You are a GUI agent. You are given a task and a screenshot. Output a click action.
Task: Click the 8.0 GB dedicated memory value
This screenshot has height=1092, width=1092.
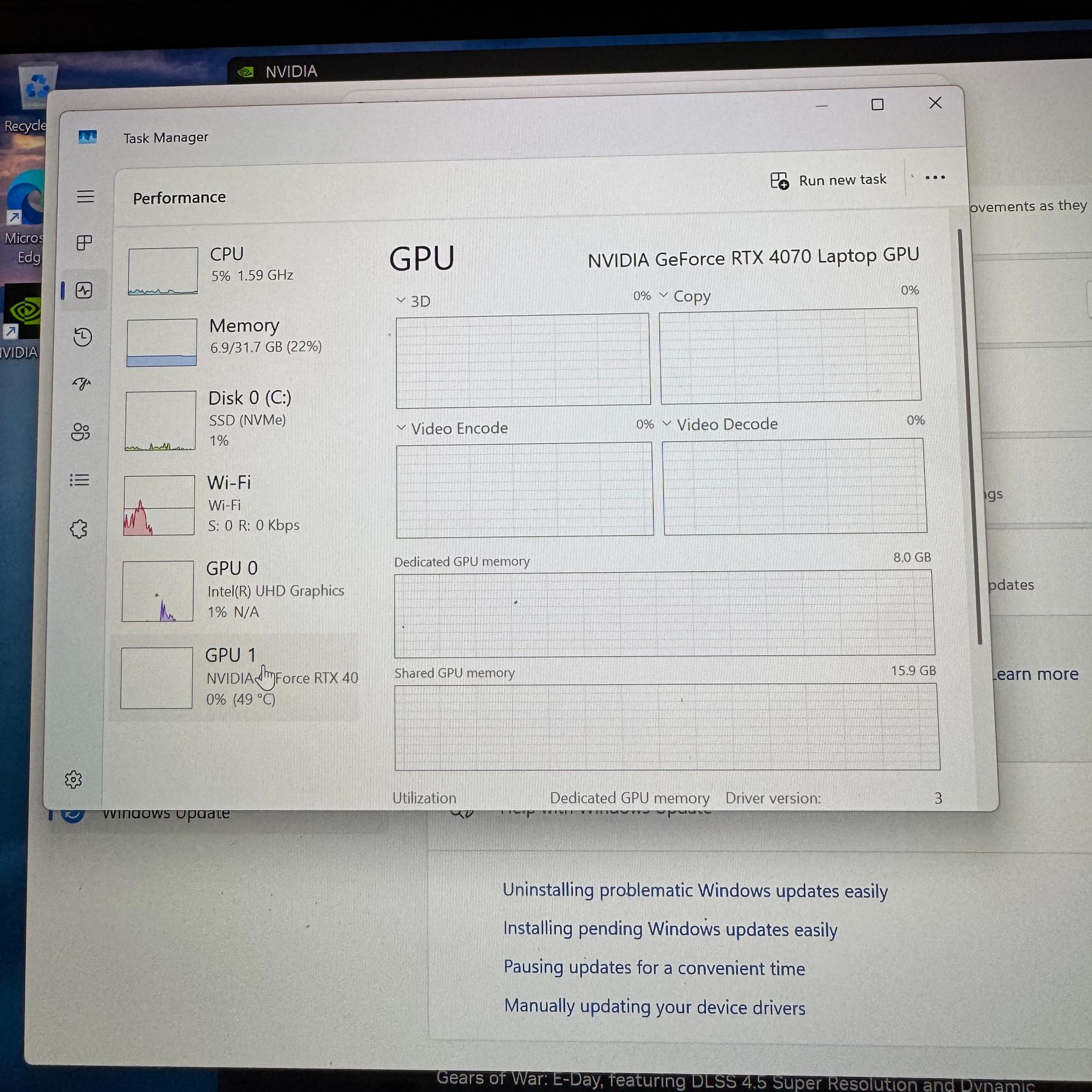click(912, 557)
